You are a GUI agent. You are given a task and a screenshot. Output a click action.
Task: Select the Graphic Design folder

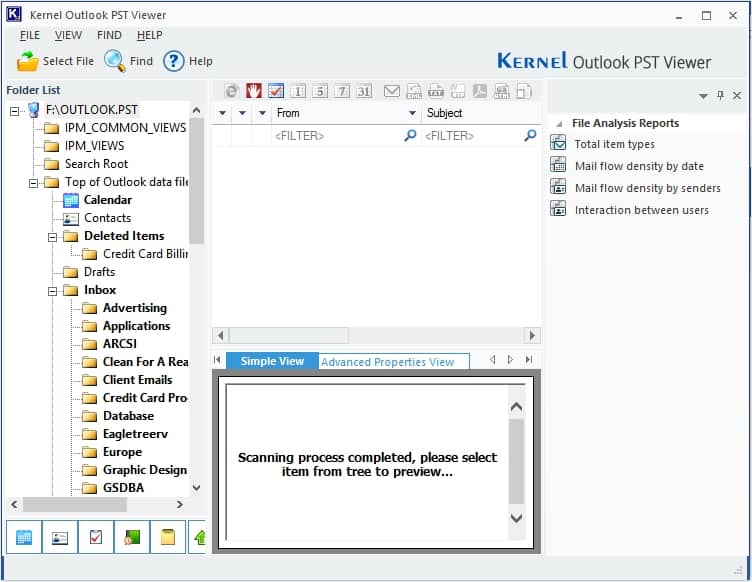(134, 470)
